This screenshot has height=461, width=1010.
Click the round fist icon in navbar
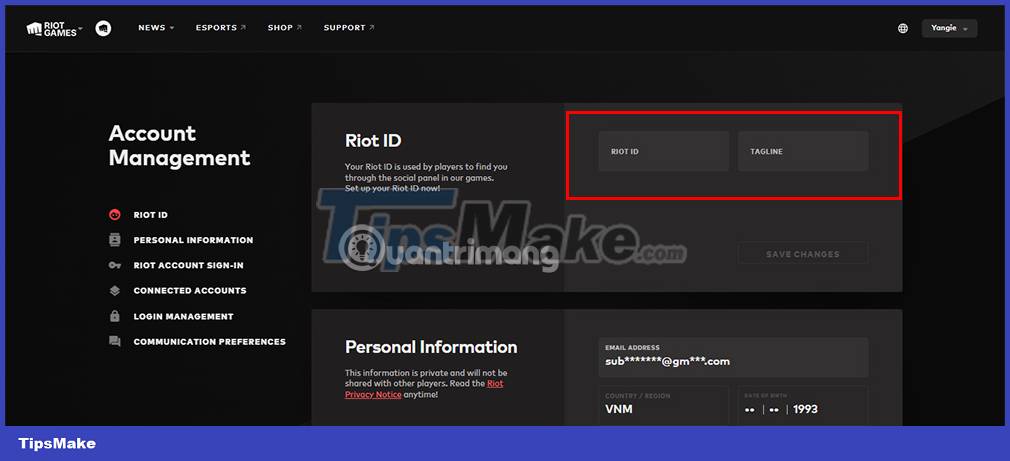pyautogui.click(x=103, y=28)
